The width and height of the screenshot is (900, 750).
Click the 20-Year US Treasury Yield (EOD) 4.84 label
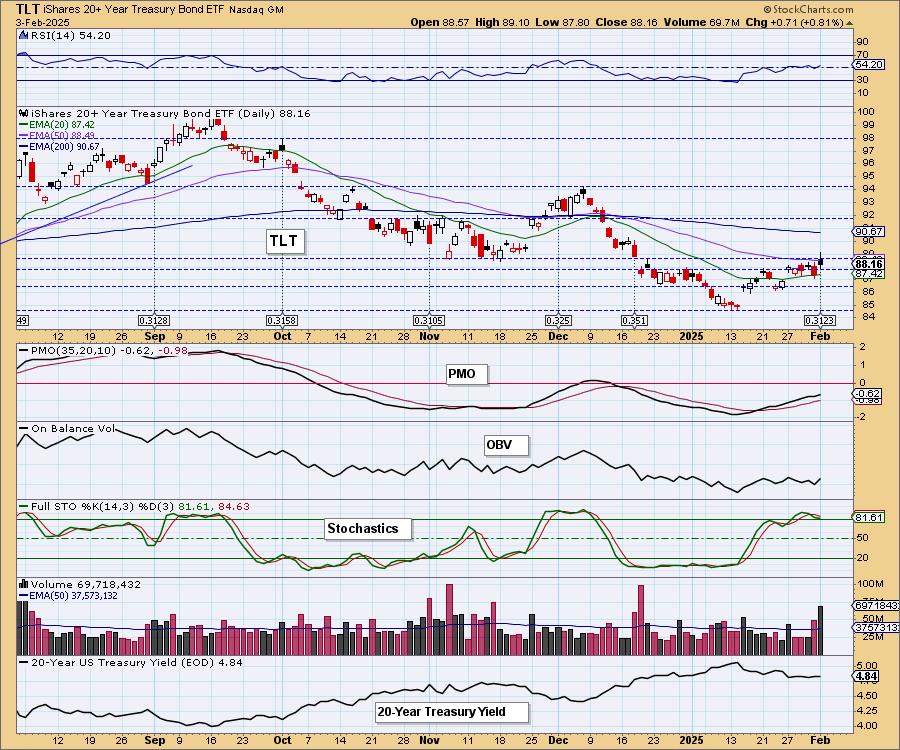coord(137,662)
